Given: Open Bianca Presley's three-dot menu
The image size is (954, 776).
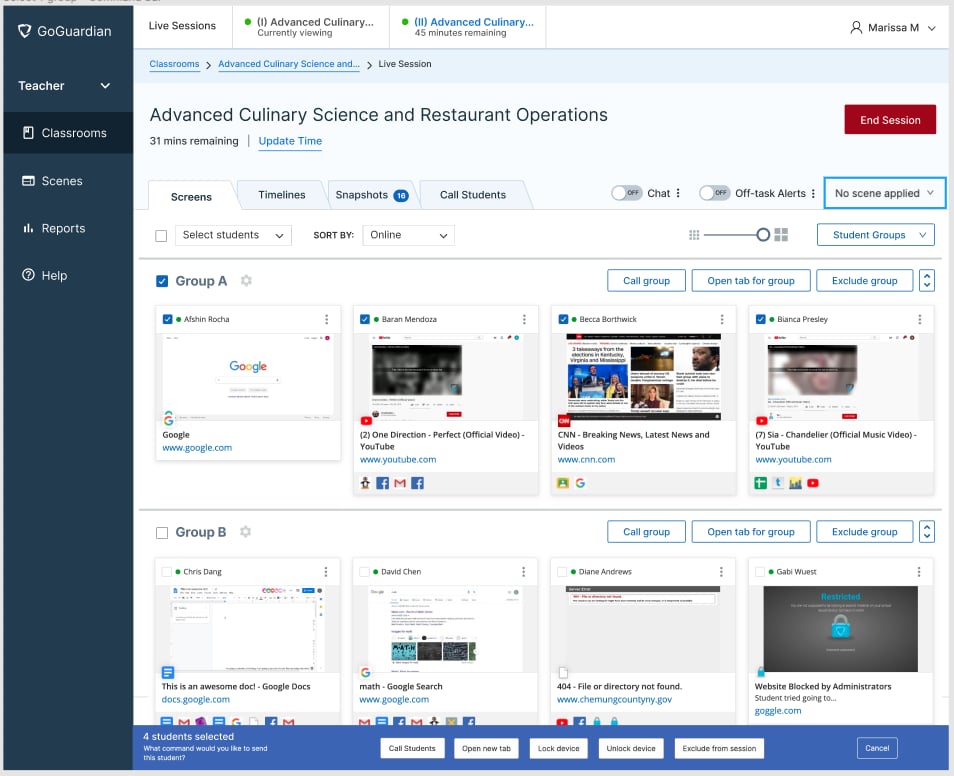Looking at the screenshot, I should tap(920, 319).
